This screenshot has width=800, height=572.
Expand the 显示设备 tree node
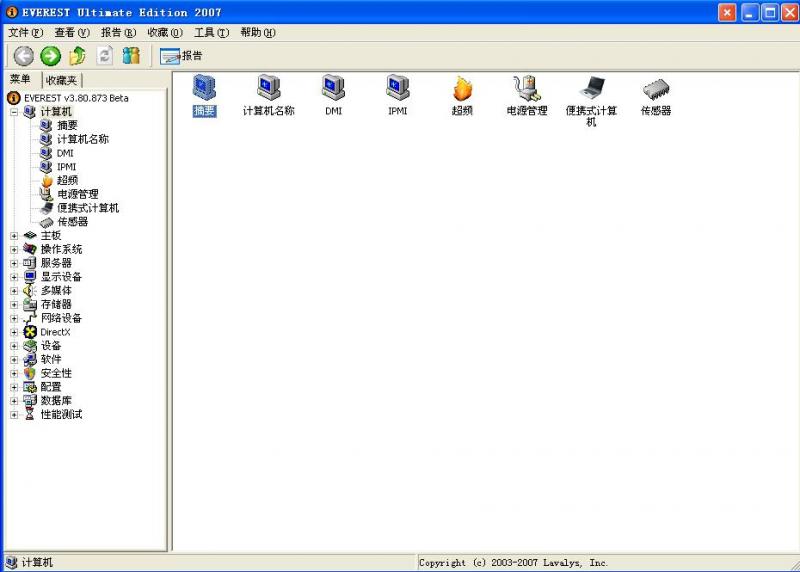[14, 277]
